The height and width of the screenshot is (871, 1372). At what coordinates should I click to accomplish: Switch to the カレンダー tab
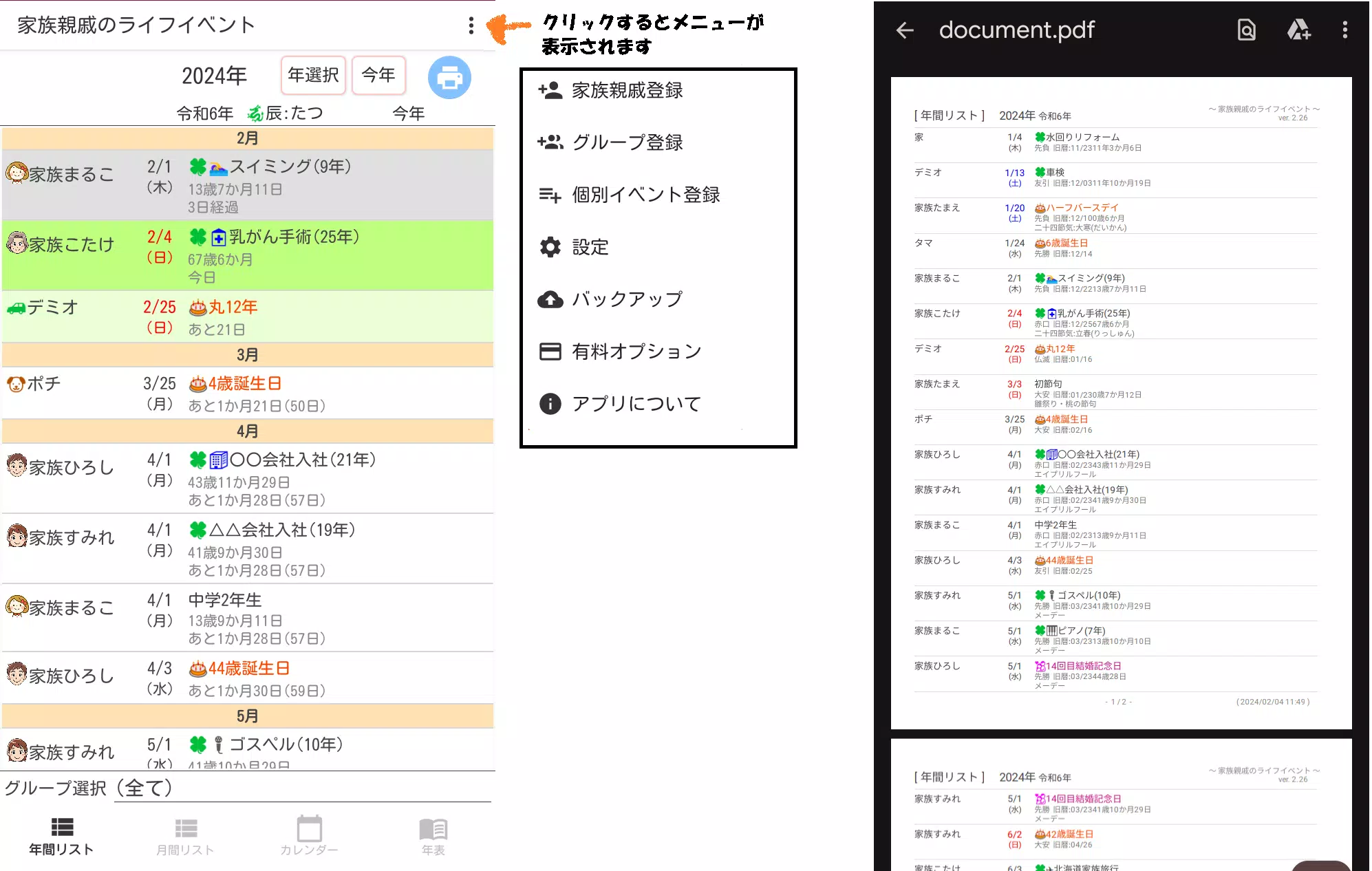(x=310, y=837)
